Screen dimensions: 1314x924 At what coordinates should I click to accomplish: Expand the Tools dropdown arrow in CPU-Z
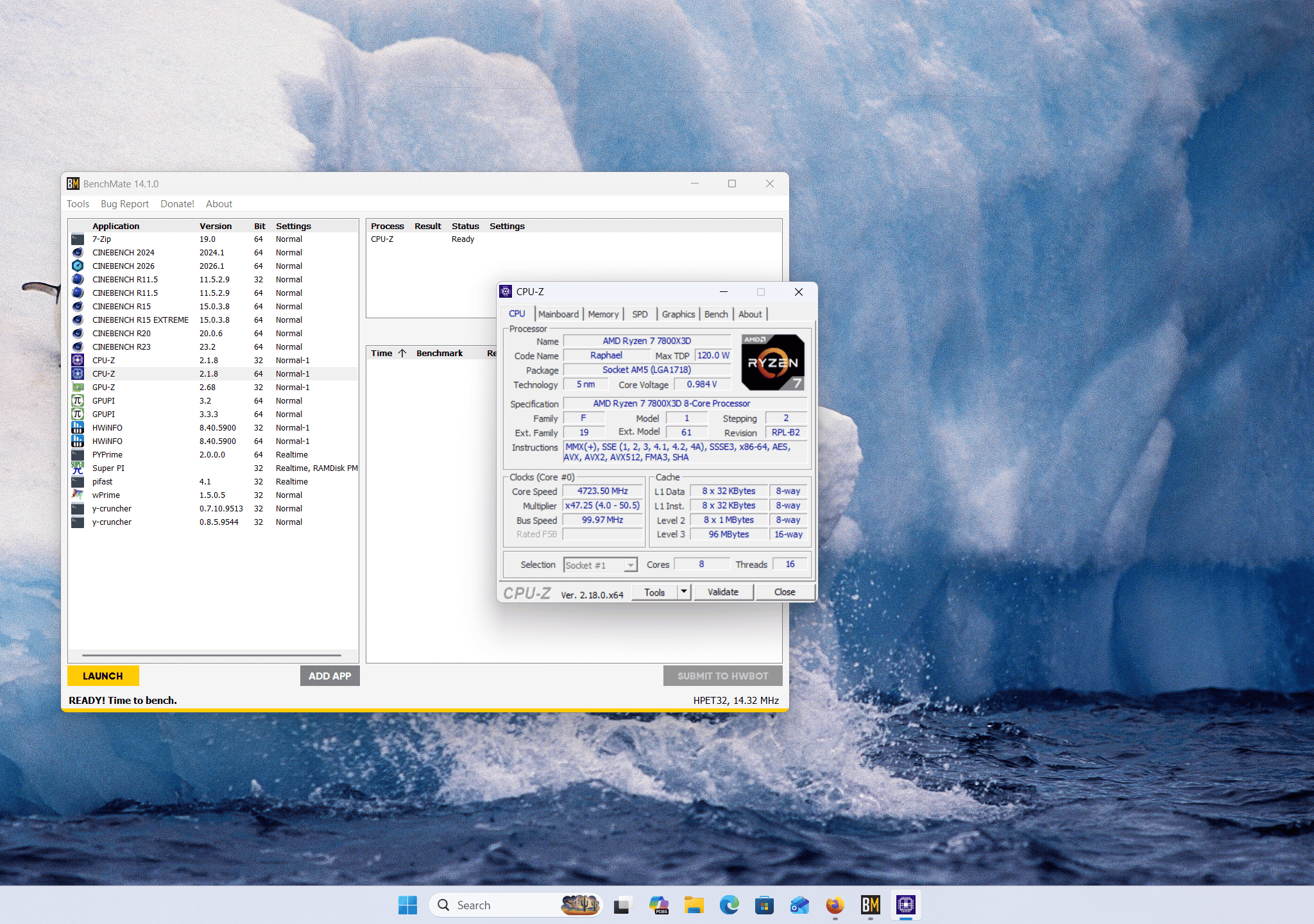684,592
